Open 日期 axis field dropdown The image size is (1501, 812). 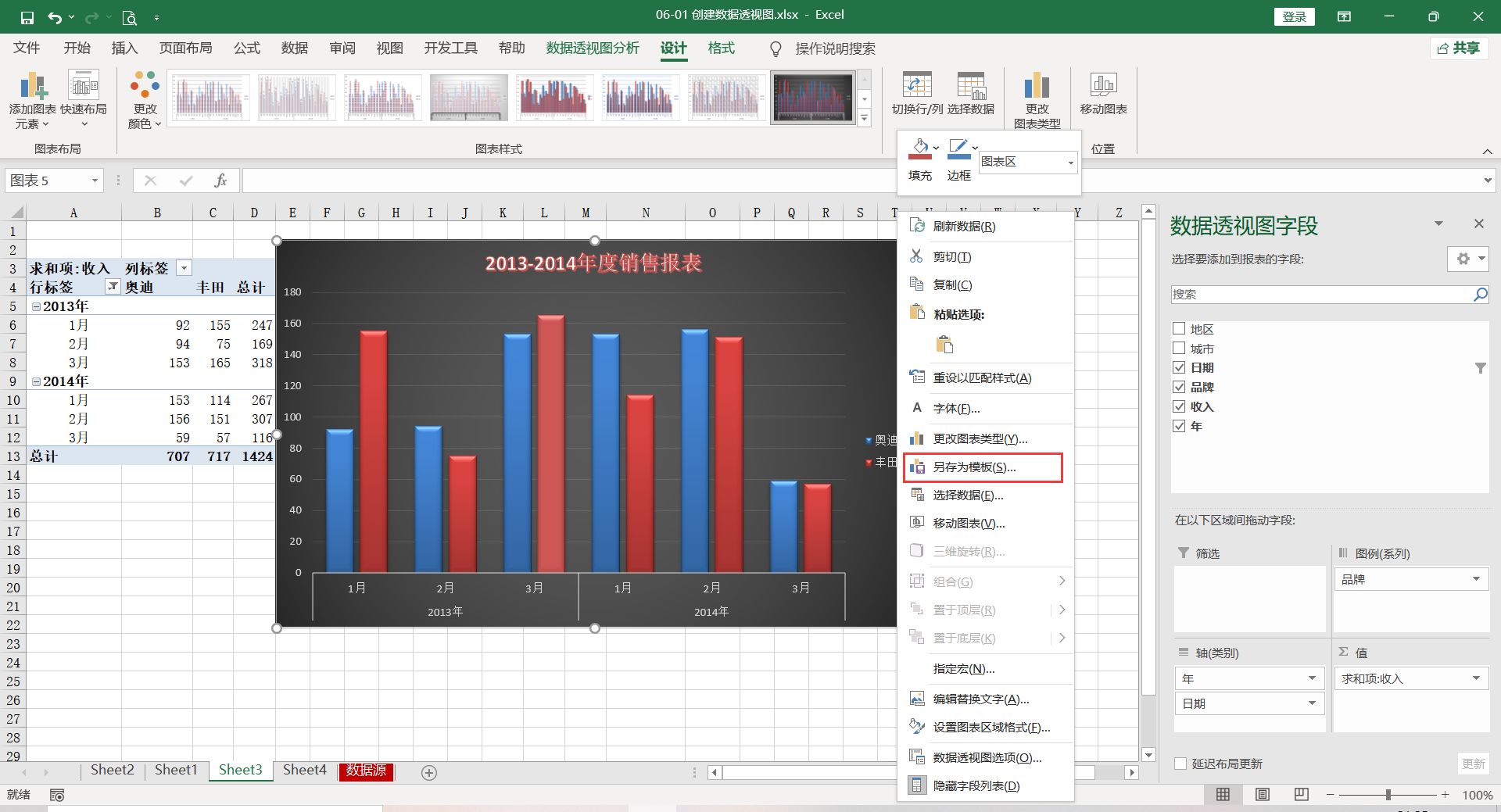pos(1312,703)
